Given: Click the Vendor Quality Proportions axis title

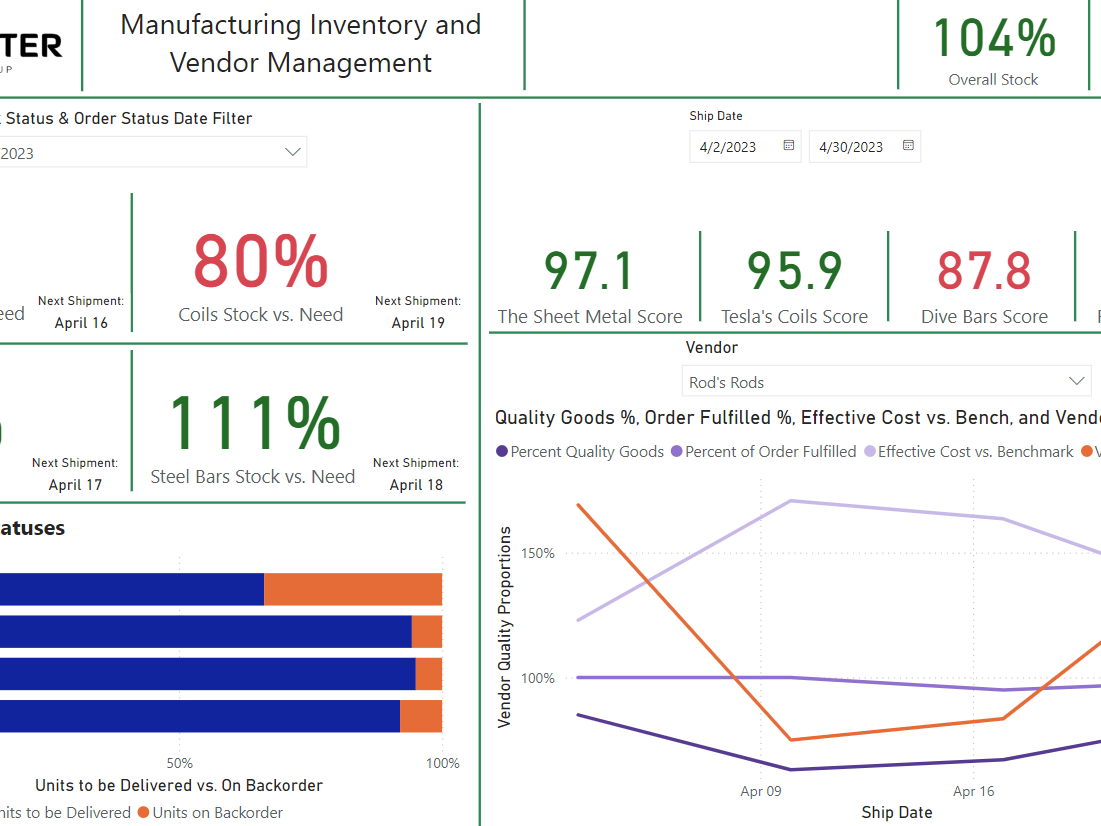Looking at the screenshot, I should [x=504, y=627].
